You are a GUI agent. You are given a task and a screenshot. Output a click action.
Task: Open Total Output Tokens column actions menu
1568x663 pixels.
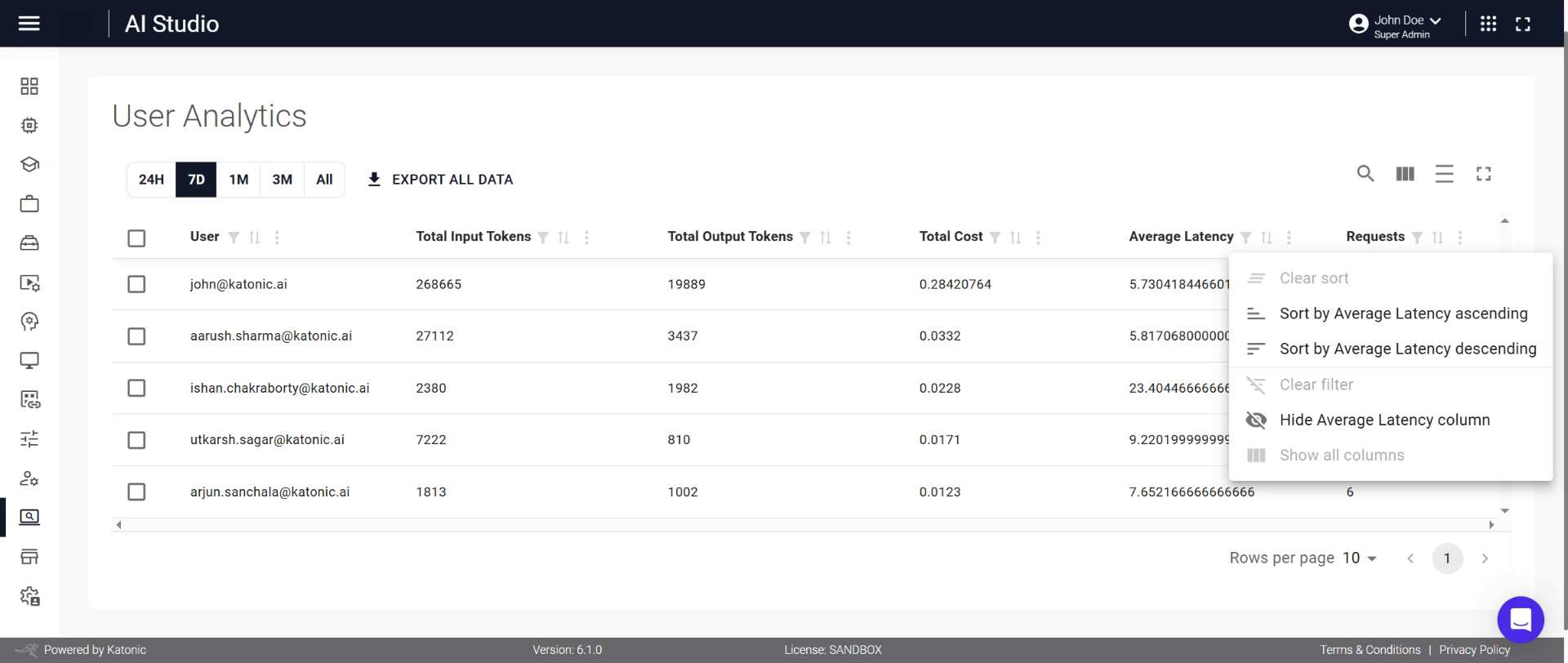(849, 238)
